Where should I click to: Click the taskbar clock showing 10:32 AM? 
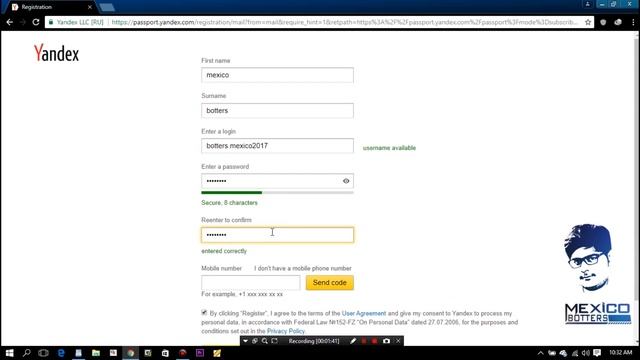pos(620,353)
